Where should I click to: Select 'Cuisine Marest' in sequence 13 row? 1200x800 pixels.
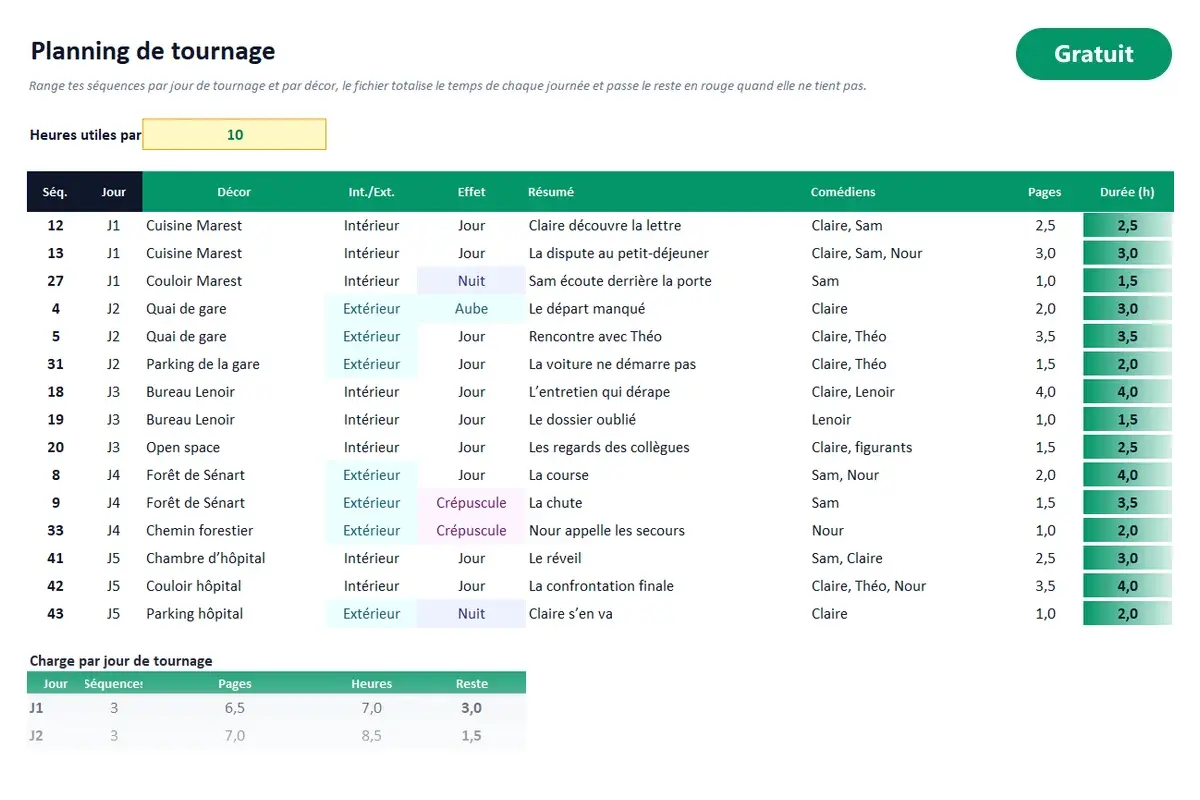tap(194, 254)
